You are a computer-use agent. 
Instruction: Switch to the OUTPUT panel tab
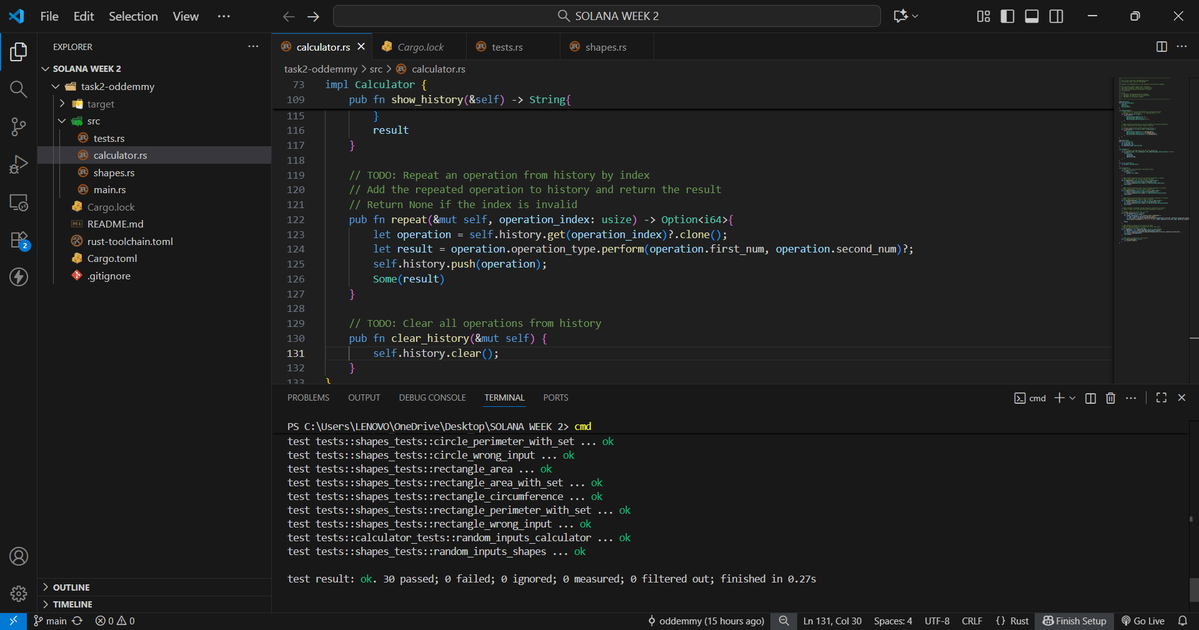tap(364, 398)
